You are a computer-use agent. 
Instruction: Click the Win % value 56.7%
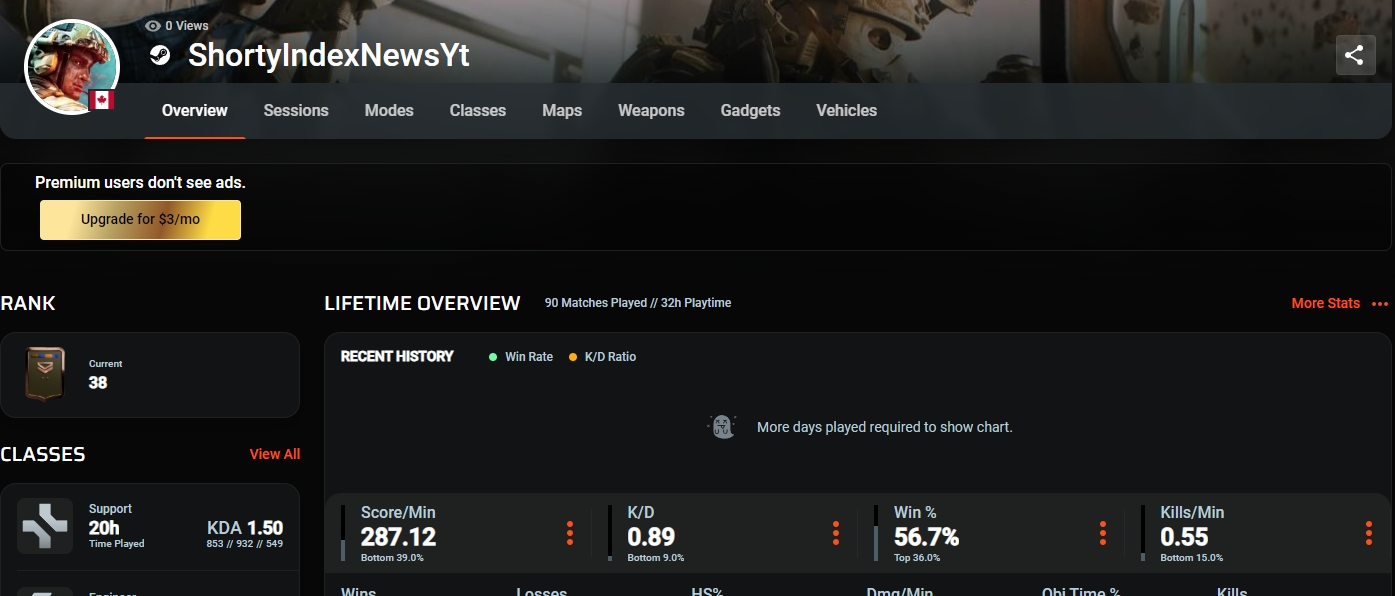[x=927, y=537]
